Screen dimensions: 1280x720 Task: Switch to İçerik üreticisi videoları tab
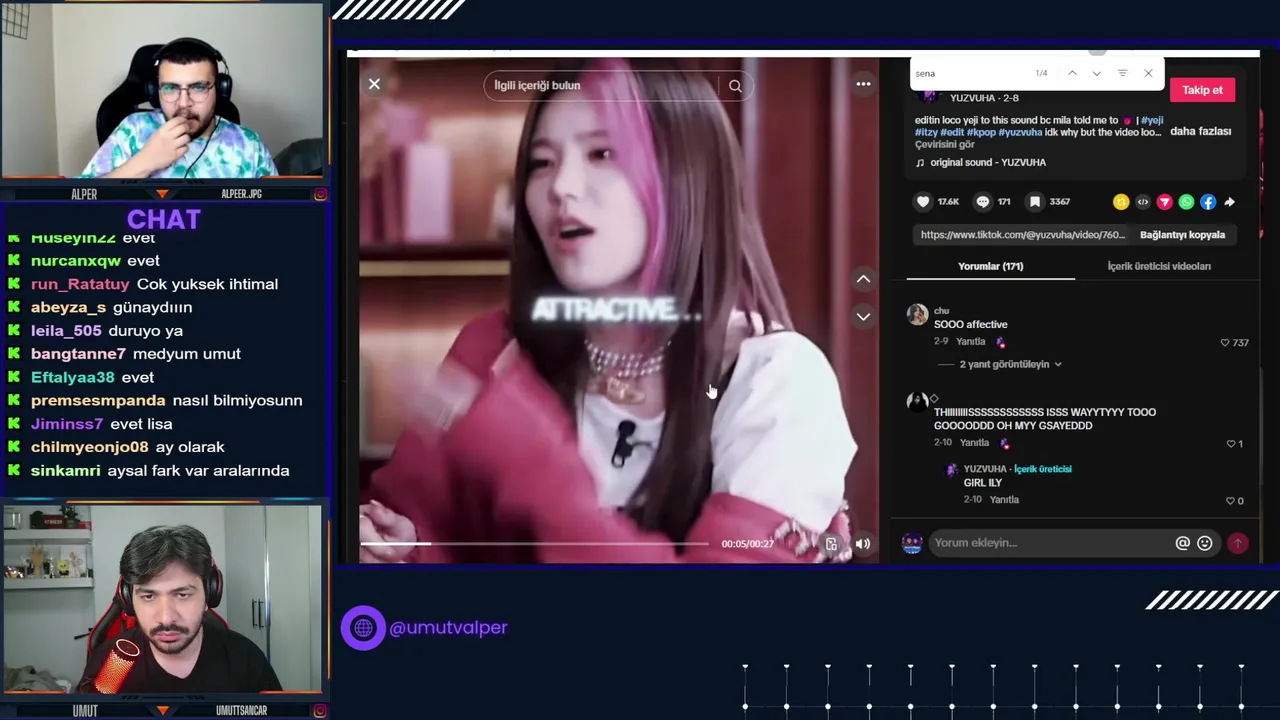pyautogui.click(x=1159, y=266)
